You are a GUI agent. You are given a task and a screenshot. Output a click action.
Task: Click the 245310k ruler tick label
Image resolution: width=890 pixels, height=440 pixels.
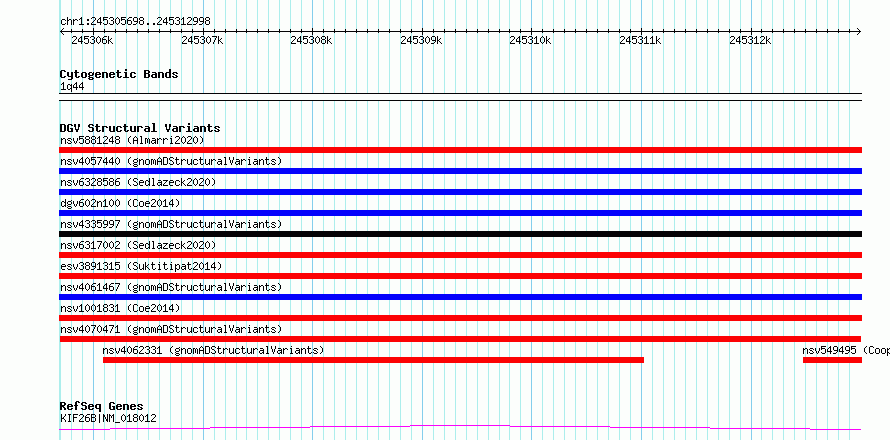tap(530, 40)
